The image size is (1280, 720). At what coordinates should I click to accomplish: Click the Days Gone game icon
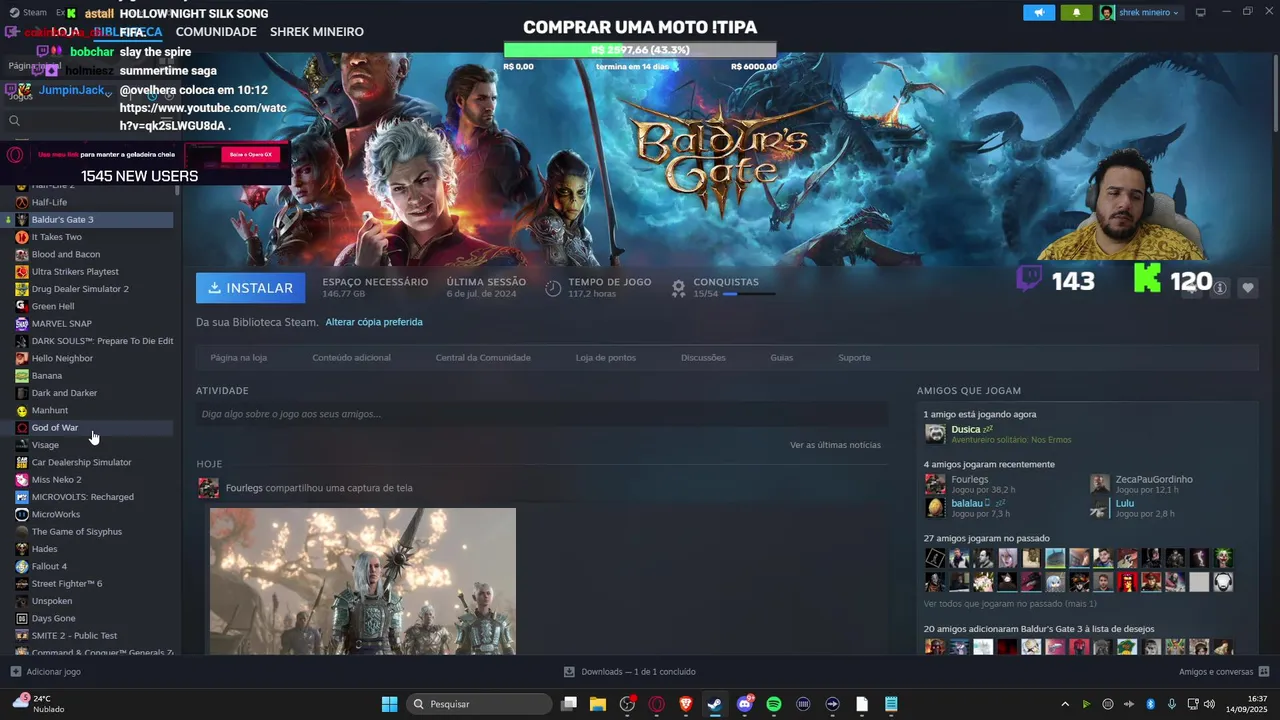coord(22,618)
